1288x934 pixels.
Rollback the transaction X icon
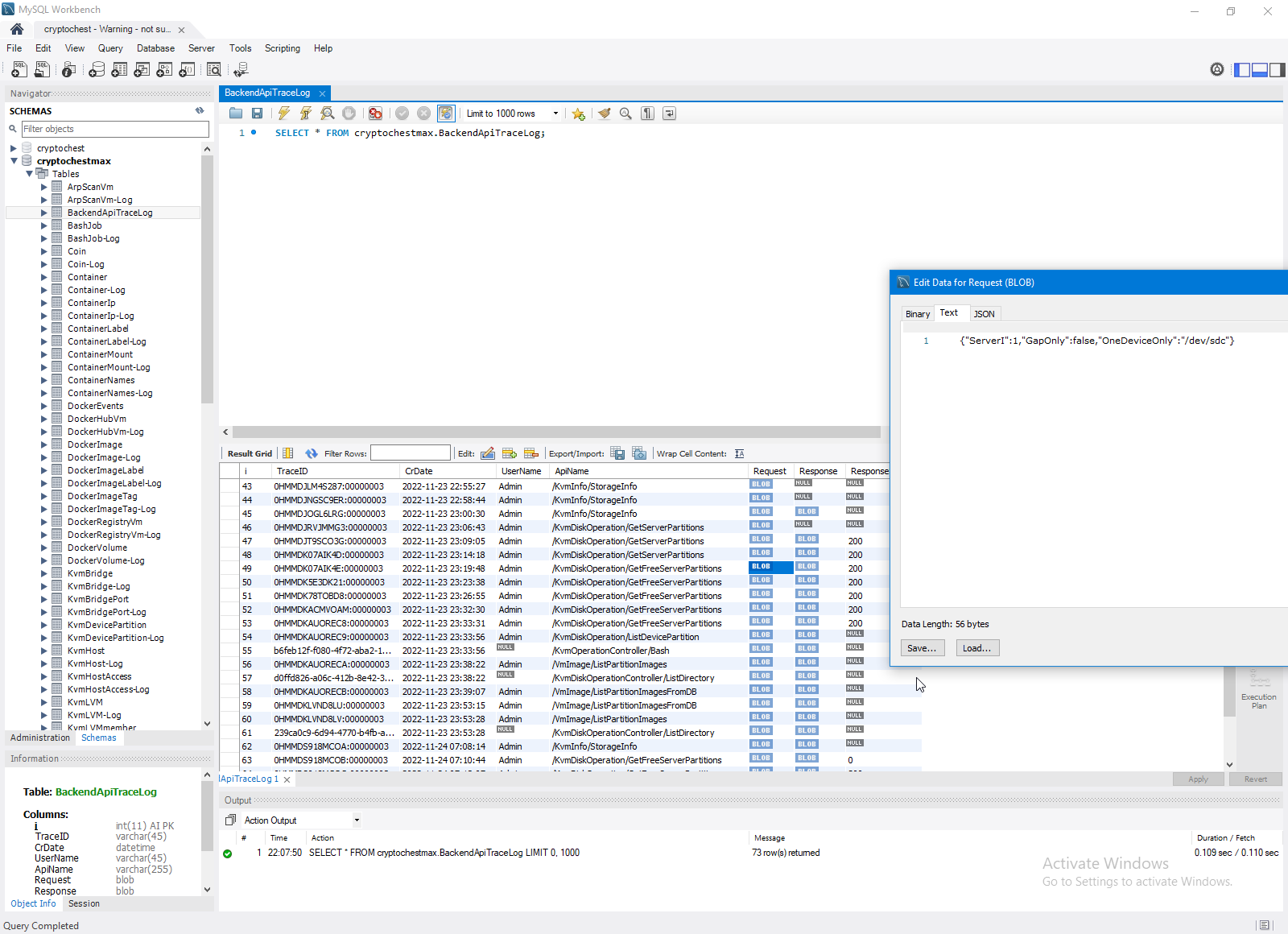(x=424, y=114)
